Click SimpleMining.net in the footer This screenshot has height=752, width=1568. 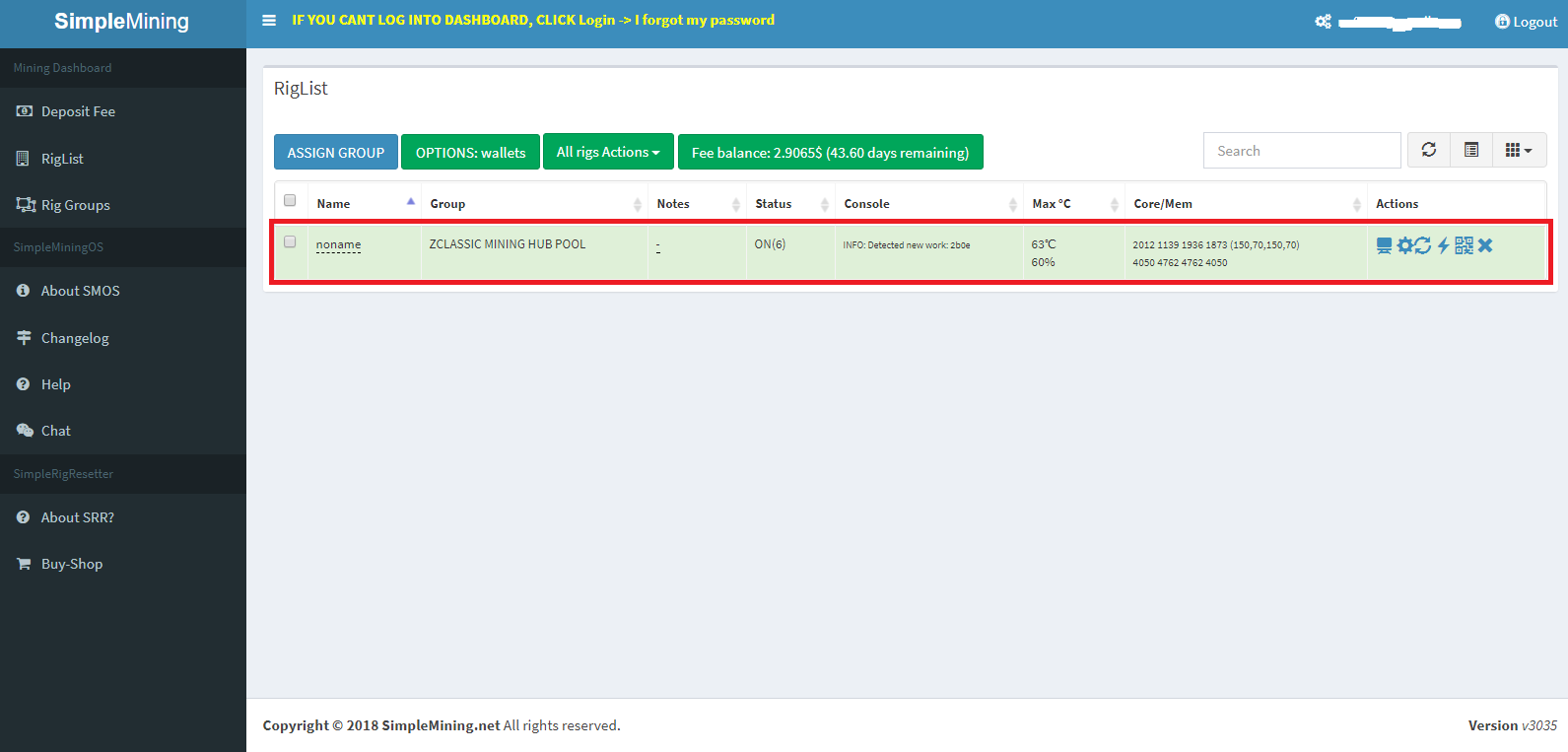tap(441, 725)
